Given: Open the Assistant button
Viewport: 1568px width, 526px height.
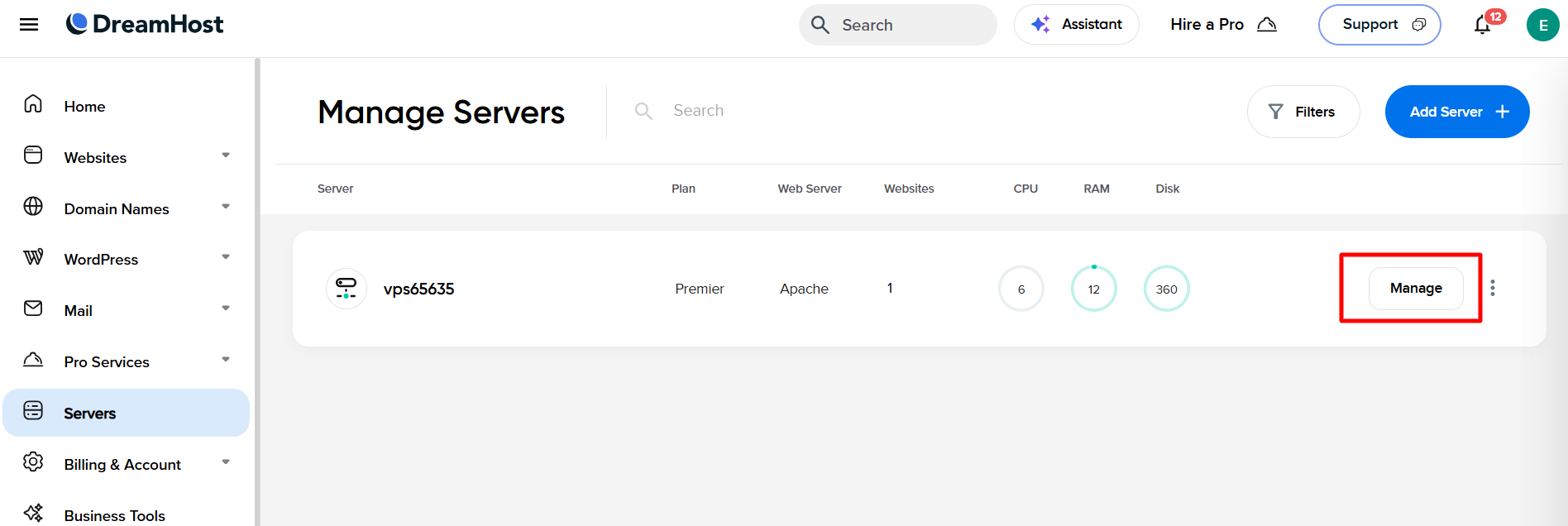Looking at the screenshot, I should point(1077,25).
